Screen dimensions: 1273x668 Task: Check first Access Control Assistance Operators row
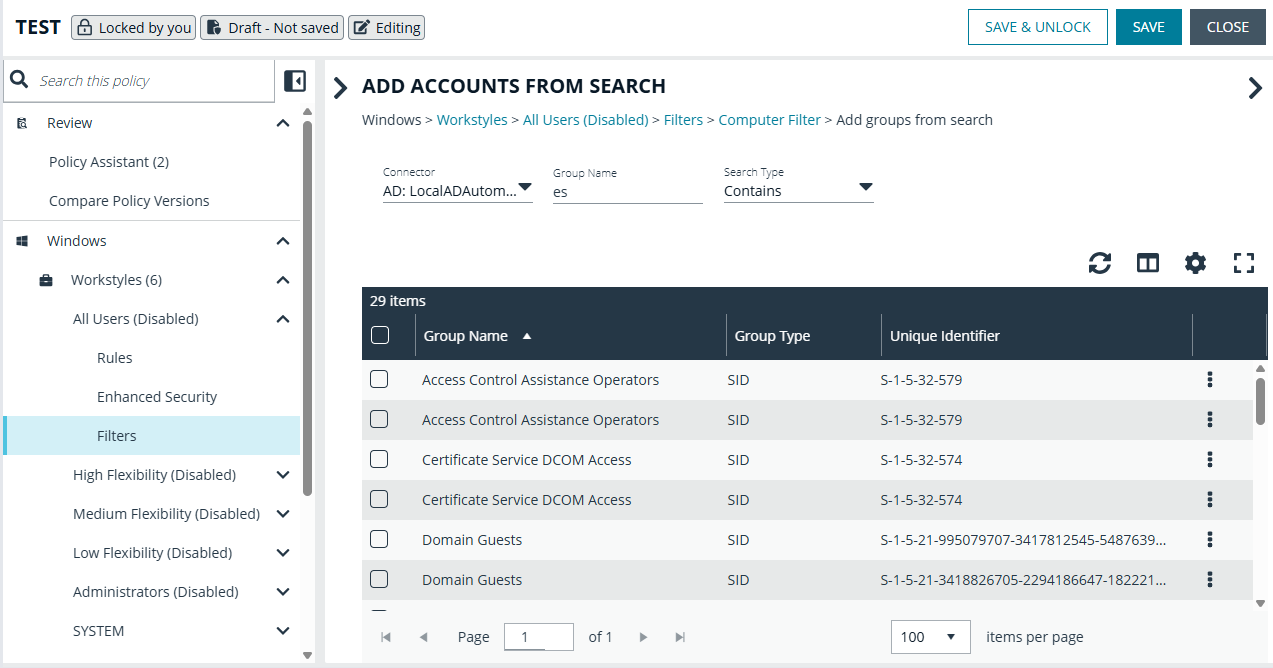tap(379, 379)
